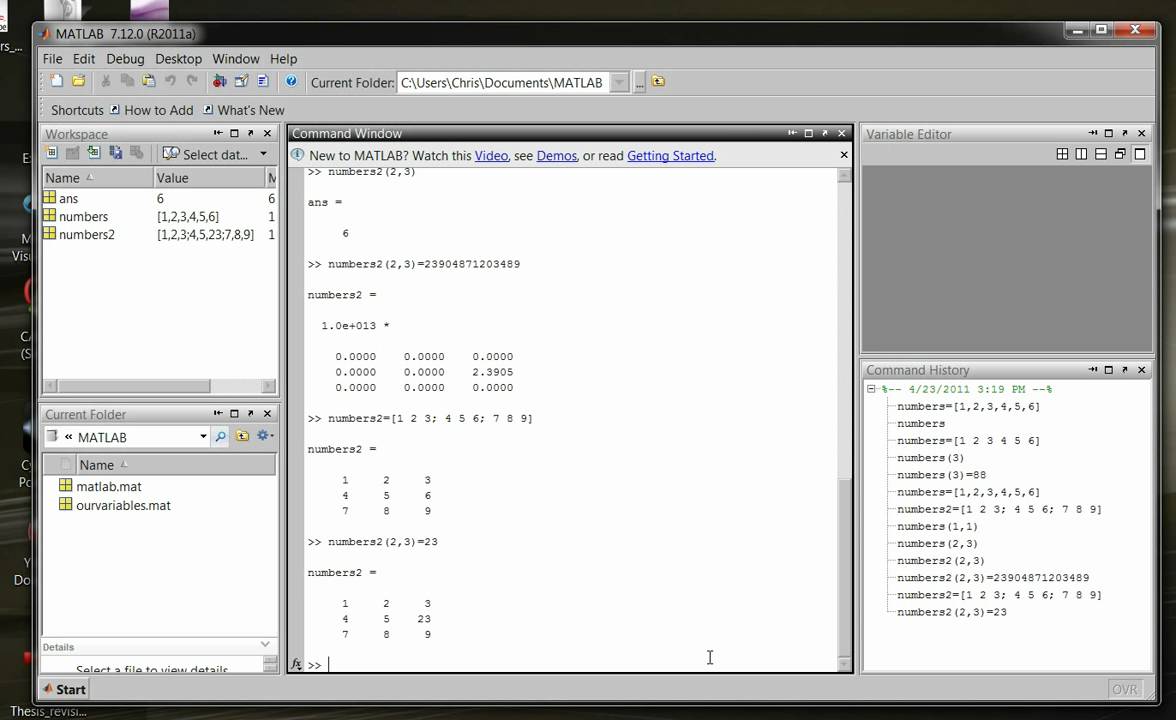Dismiss the New to MATLAB info banner
Viewport: 1176px width, 720px height.
click(844, 154)
